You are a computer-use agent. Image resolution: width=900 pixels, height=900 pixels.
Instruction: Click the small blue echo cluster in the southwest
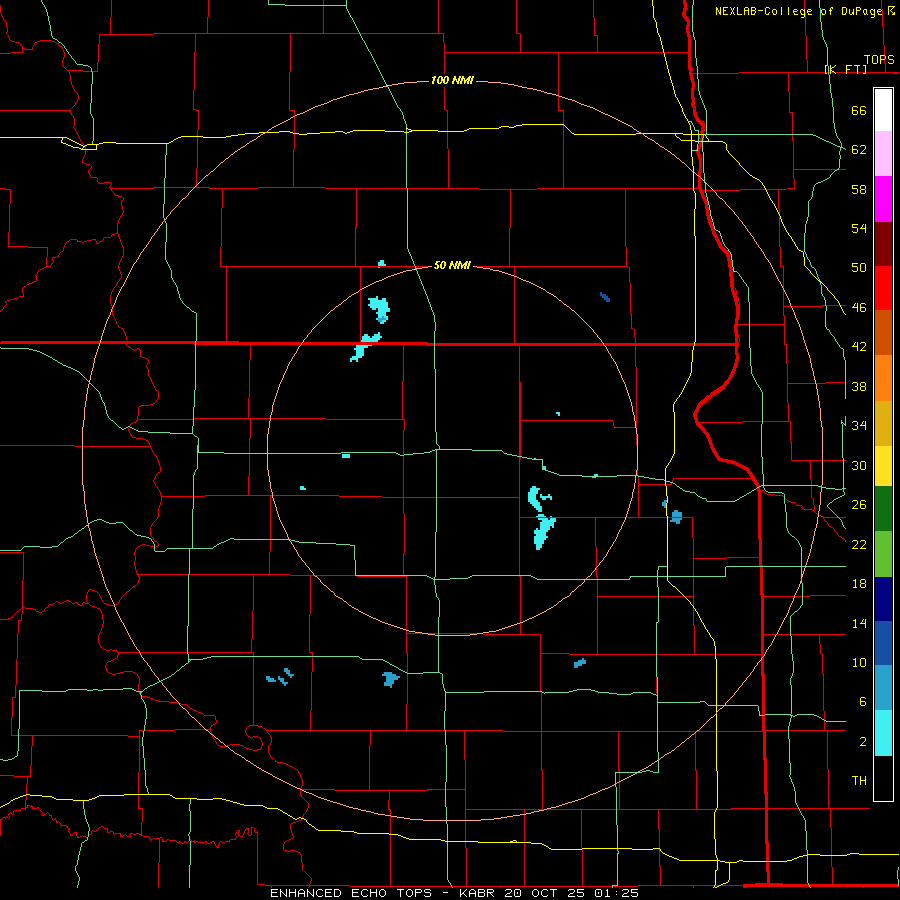point(280,677)
